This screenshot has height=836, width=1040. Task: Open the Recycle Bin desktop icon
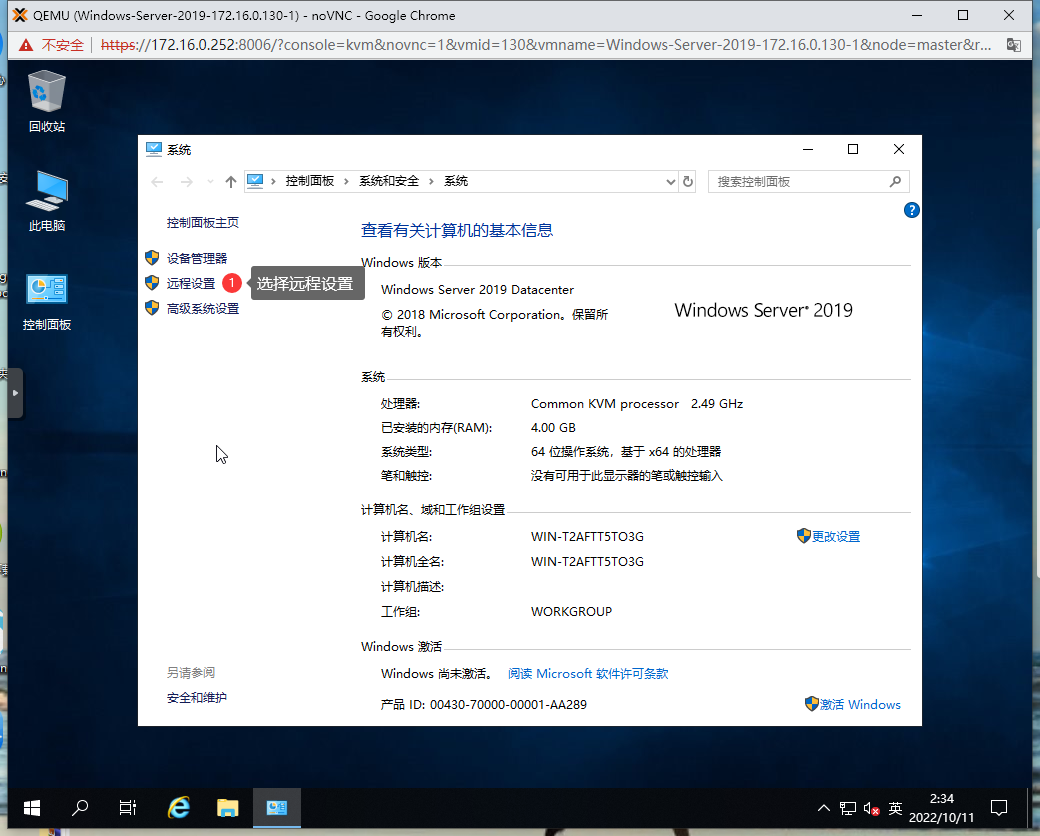point(46,101)
